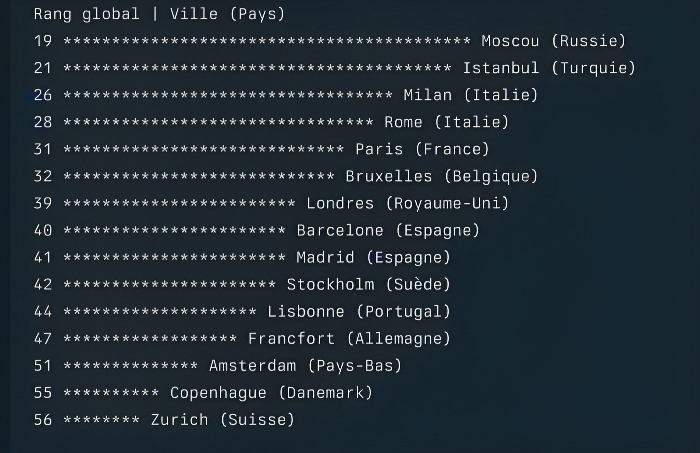Click on Bruxelles (Belgique) entry
Screen dimensions: 700x453
441,176
